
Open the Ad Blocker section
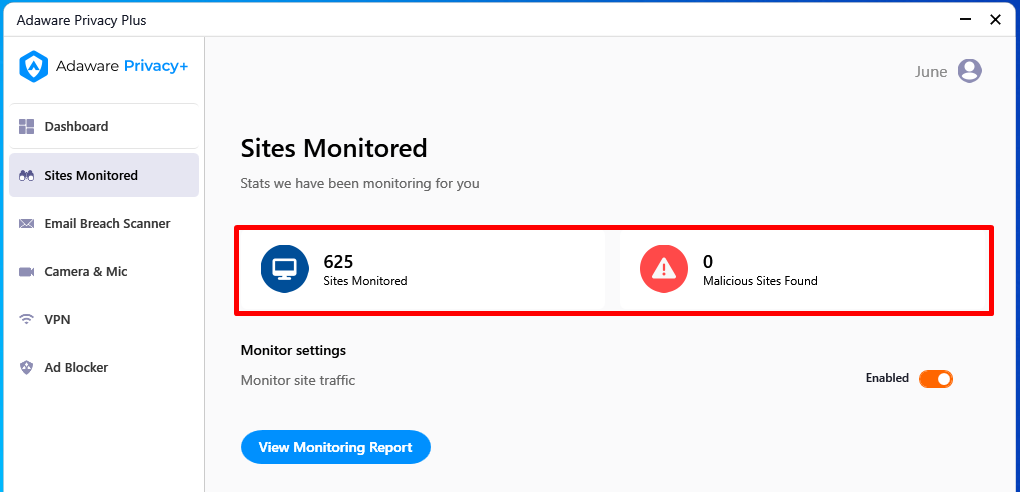click(x=104, y=368)
